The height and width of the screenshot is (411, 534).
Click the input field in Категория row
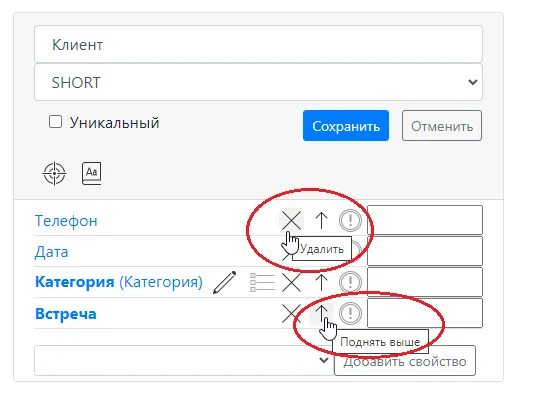pos(425,282)
